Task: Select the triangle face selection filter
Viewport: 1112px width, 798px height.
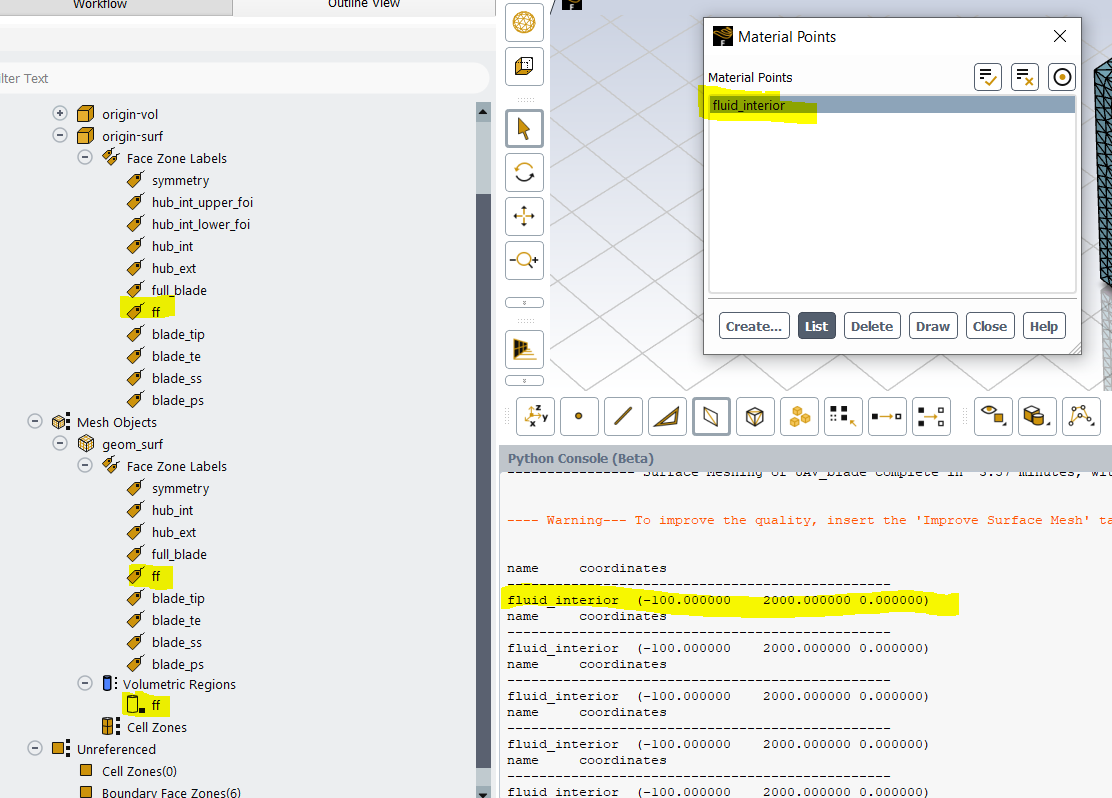Action: (x=667, y=416)
